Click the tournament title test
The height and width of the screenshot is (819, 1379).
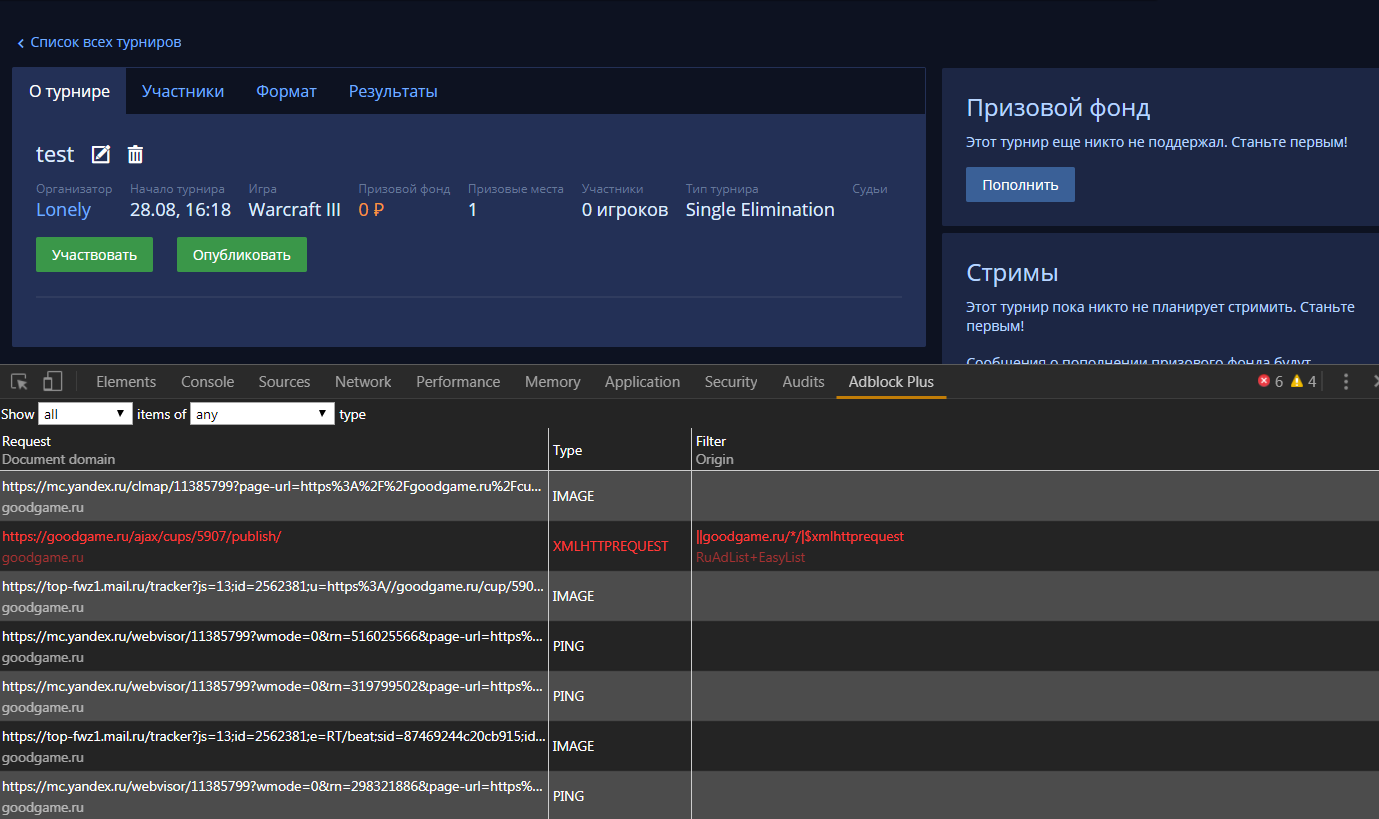tap(55, 154)
